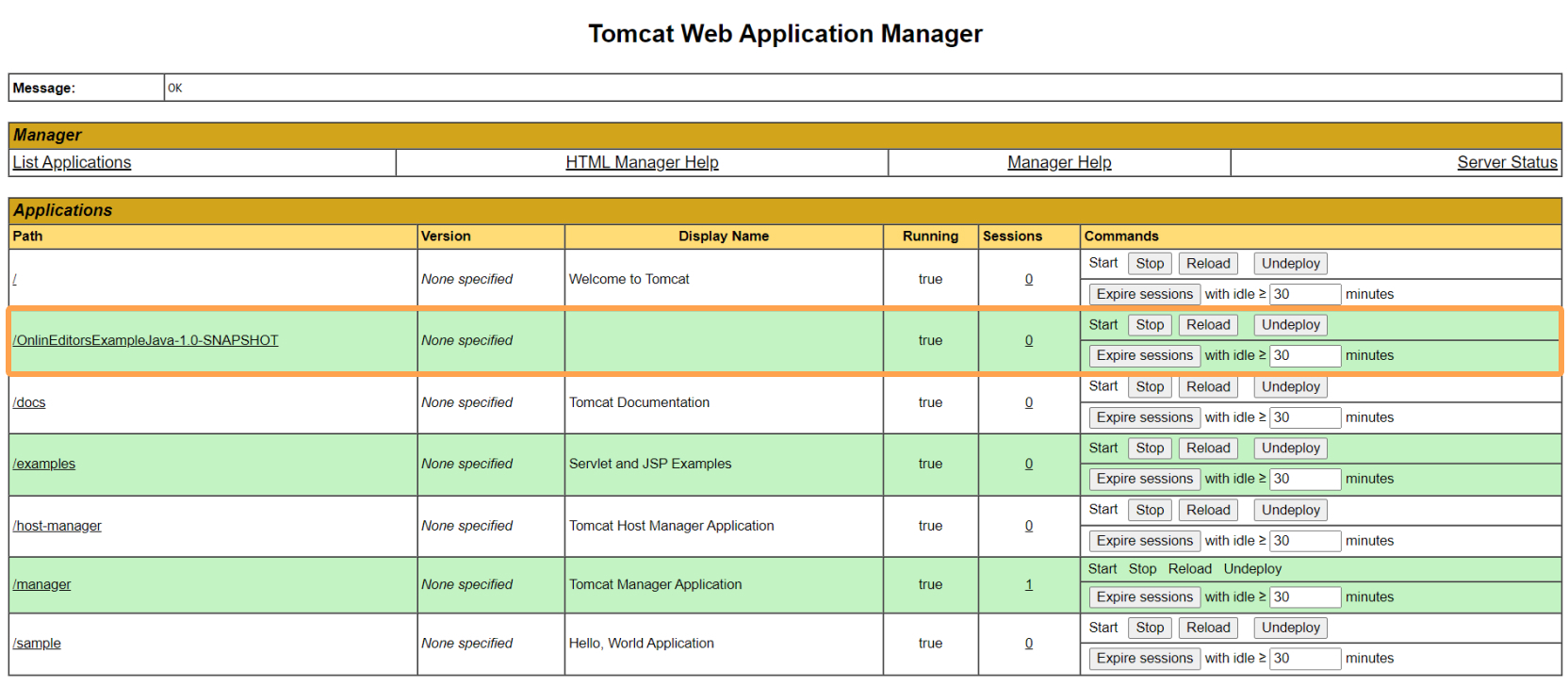
Task: Expire sessions for Tomcat Host Manager Application
Action: click(x=1145, y=541)
